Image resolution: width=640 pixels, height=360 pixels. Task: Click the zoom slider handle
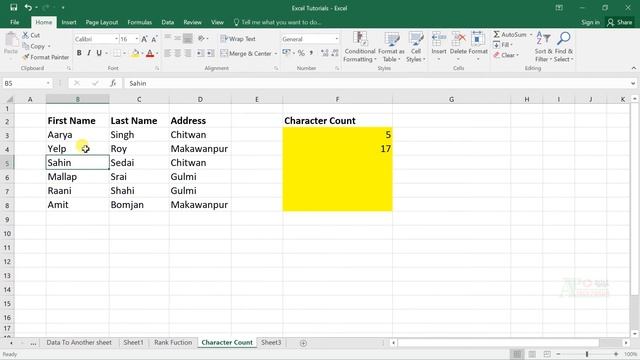pyautogui.click(x=587, y=354)
